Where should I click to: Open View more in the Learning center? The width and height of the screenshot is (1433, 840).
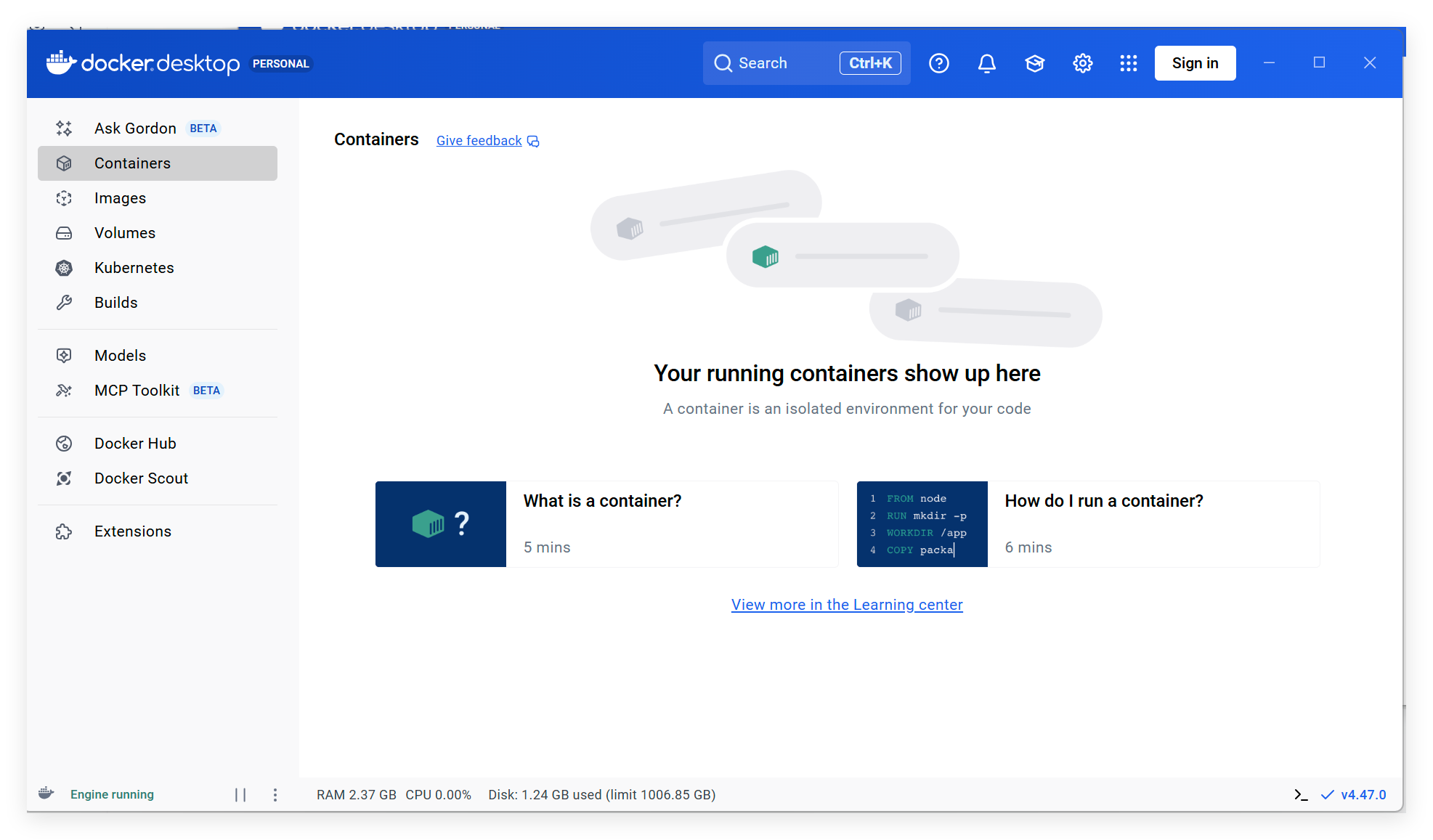[847, 605]
